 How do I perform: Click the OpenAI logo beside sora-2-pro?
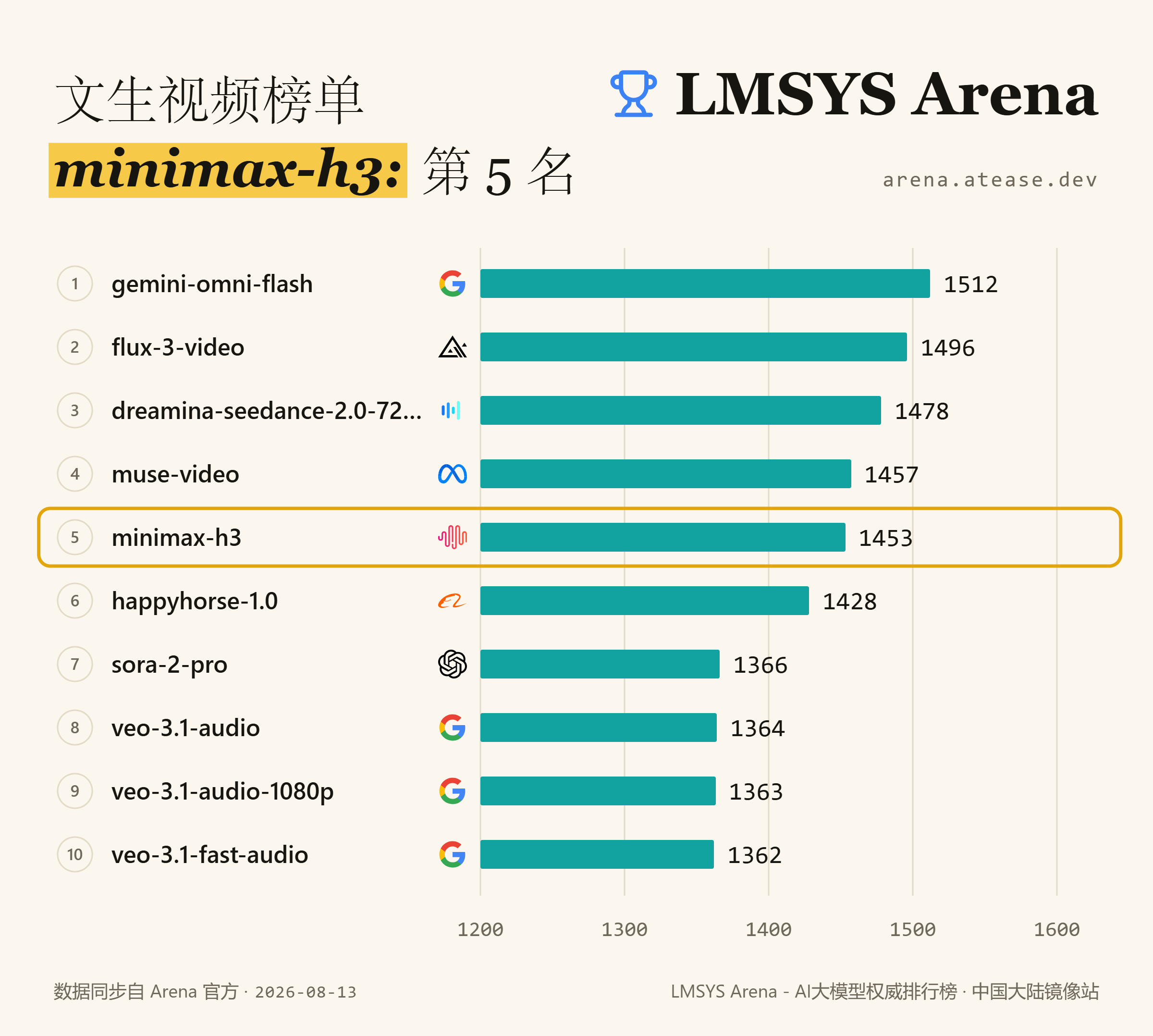453,664
